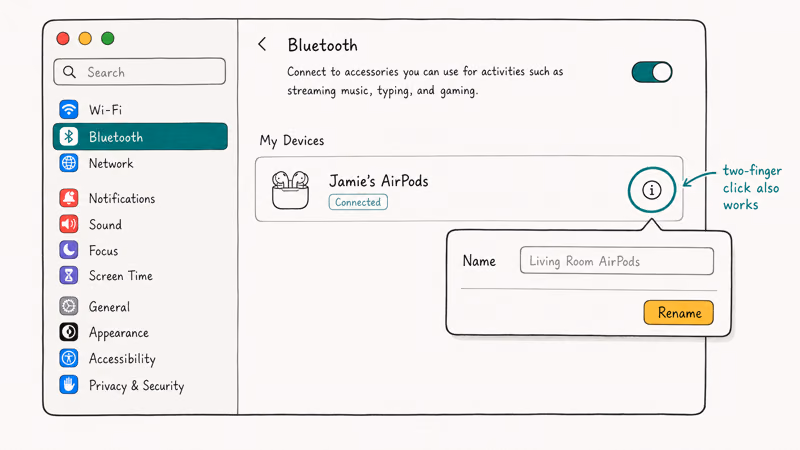Viewport: 800px width, 450px height.
Task: Click the Bluetooth symbol icon in sidebar
Action: click(69, 136)
